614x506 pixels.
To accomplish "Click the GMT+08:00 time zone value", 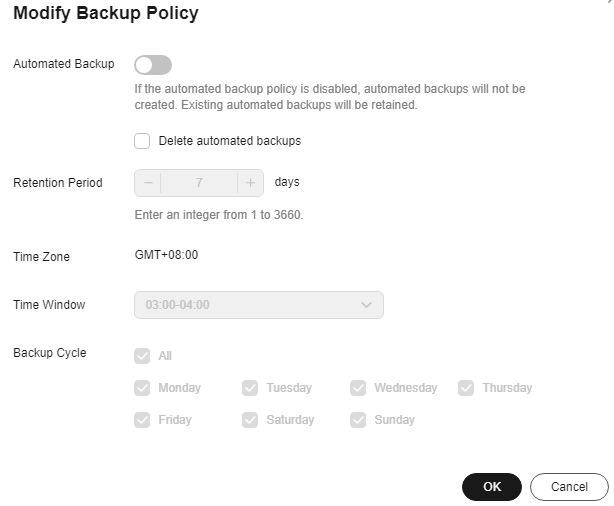I will click(166, 255).
